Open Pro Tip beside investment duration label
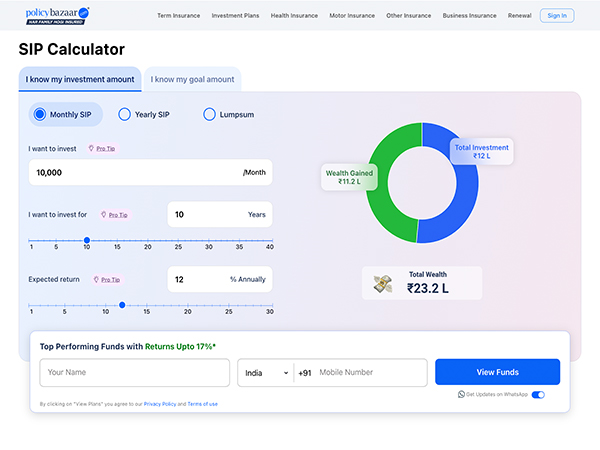The width and height of the screenshot is (600, 450). 105,214
